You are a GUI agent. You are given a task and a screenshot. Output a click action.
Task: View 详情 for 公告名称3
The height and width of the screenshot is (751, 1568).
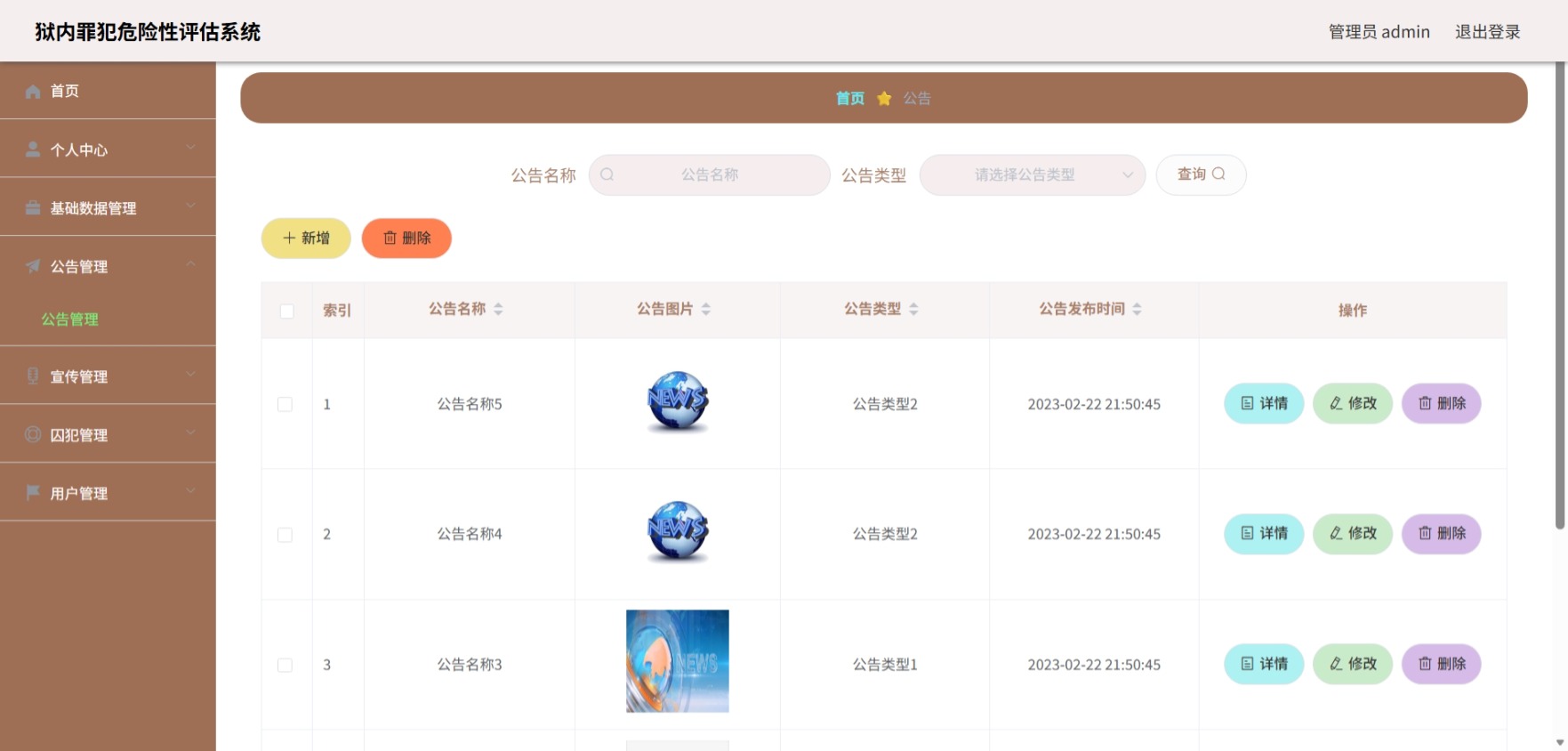1264,664
